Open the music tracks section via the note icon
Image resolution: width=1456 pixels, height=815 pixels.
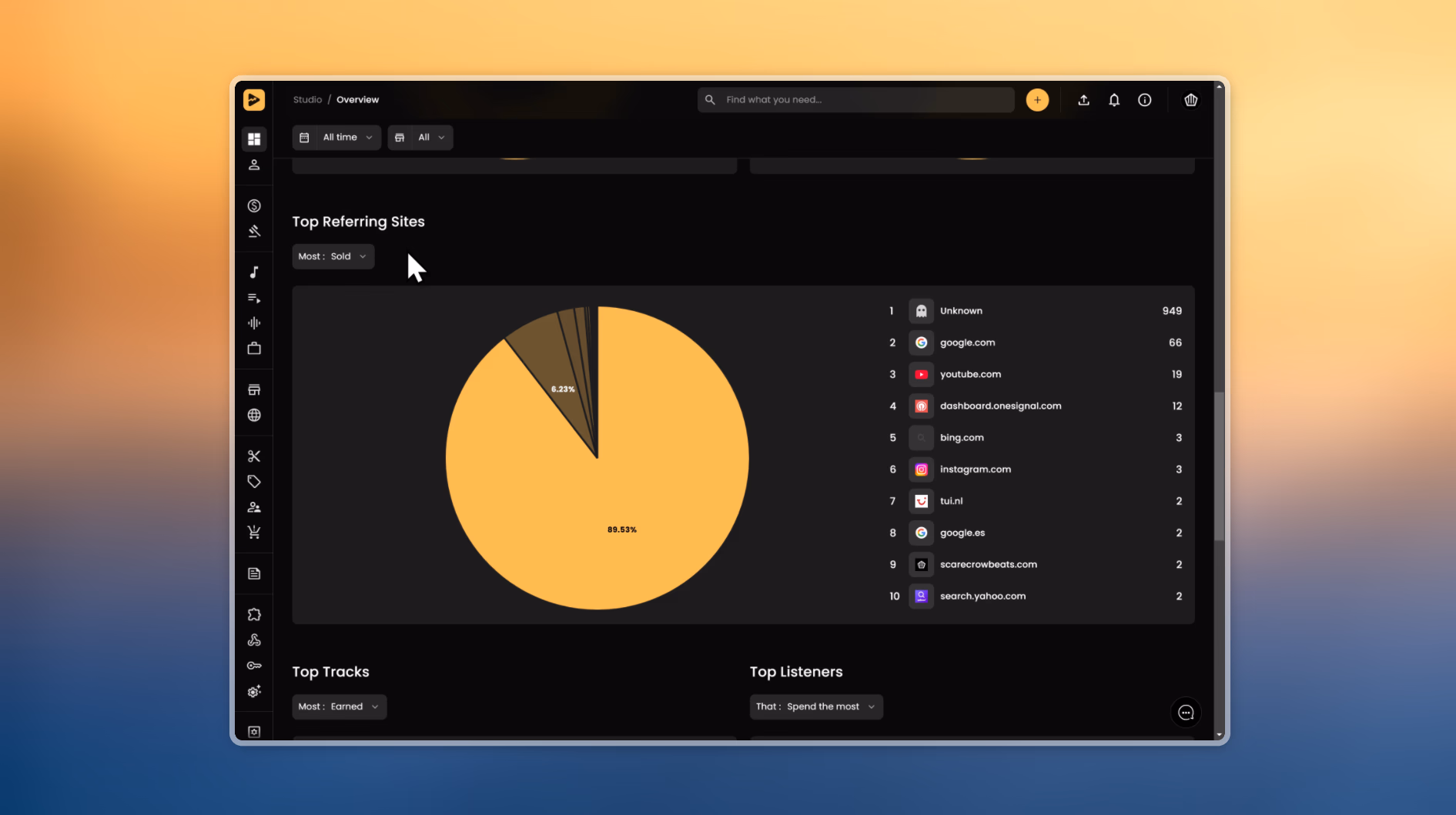[x=254, y=271]
